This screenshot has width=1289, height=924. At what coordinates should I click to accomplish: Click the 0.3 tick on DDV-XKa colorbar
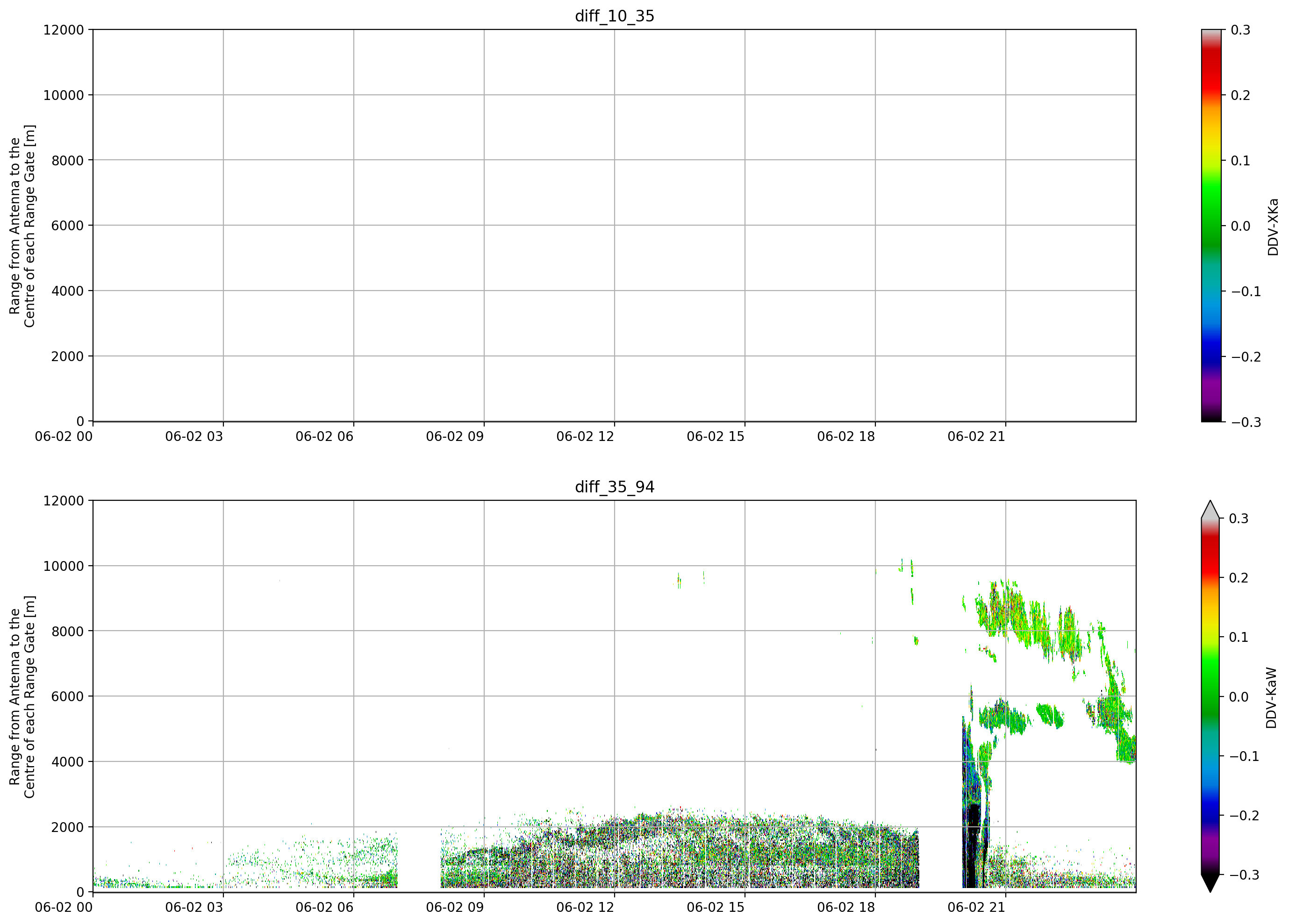pyautogui.click(x=1241, y=29)
